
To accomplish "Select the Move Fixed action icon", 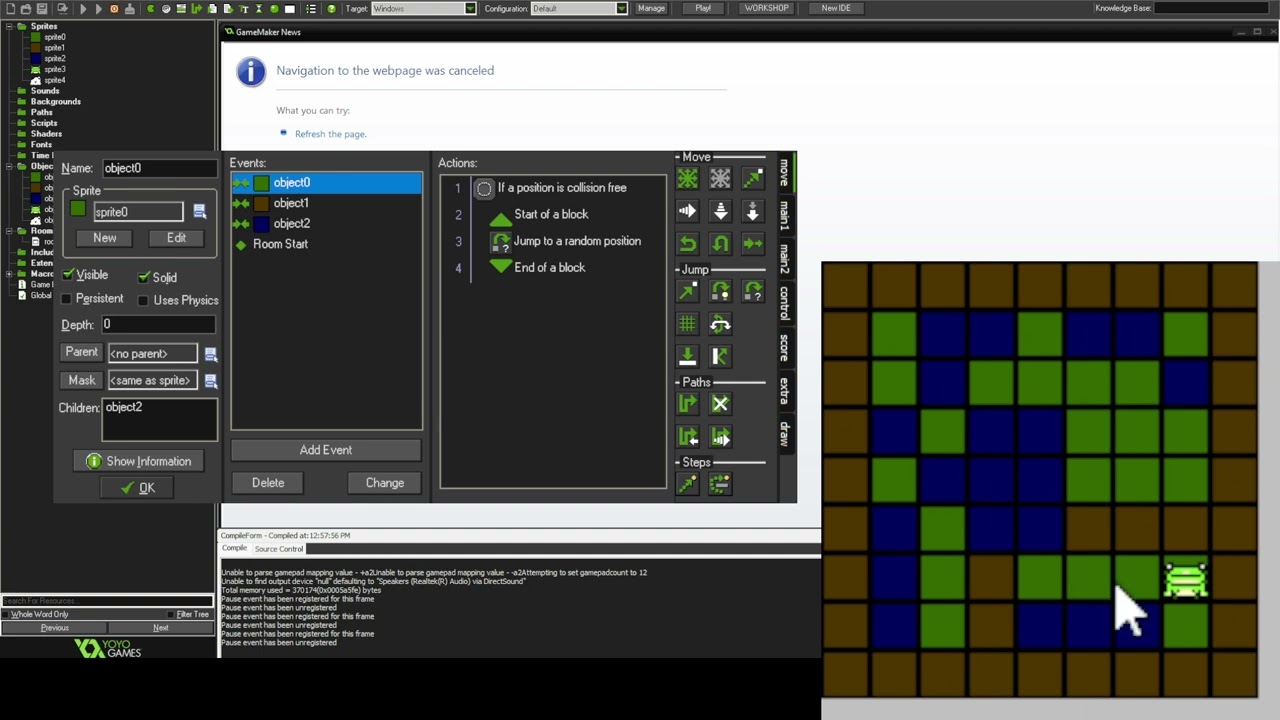I will click(x=687, y=179).
